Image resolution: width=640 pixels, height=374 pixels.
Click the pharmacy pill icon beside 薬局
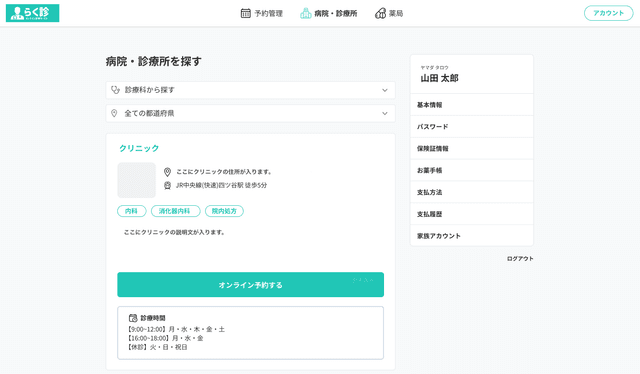pos(380,13)
